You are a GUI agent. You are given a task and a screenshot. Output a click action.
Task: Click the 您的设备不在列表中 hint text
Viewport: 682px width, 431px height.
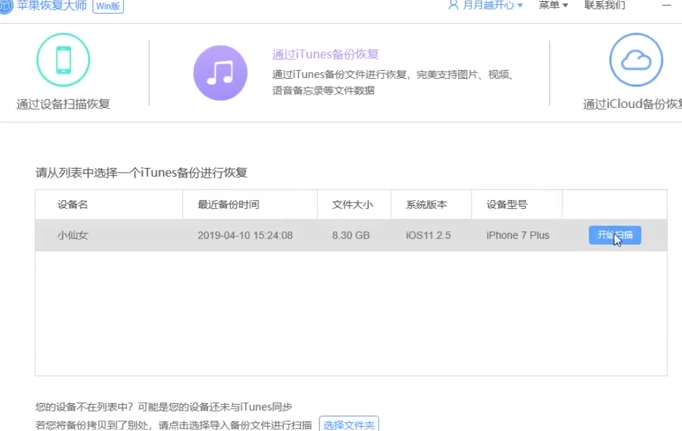[164, 407]
